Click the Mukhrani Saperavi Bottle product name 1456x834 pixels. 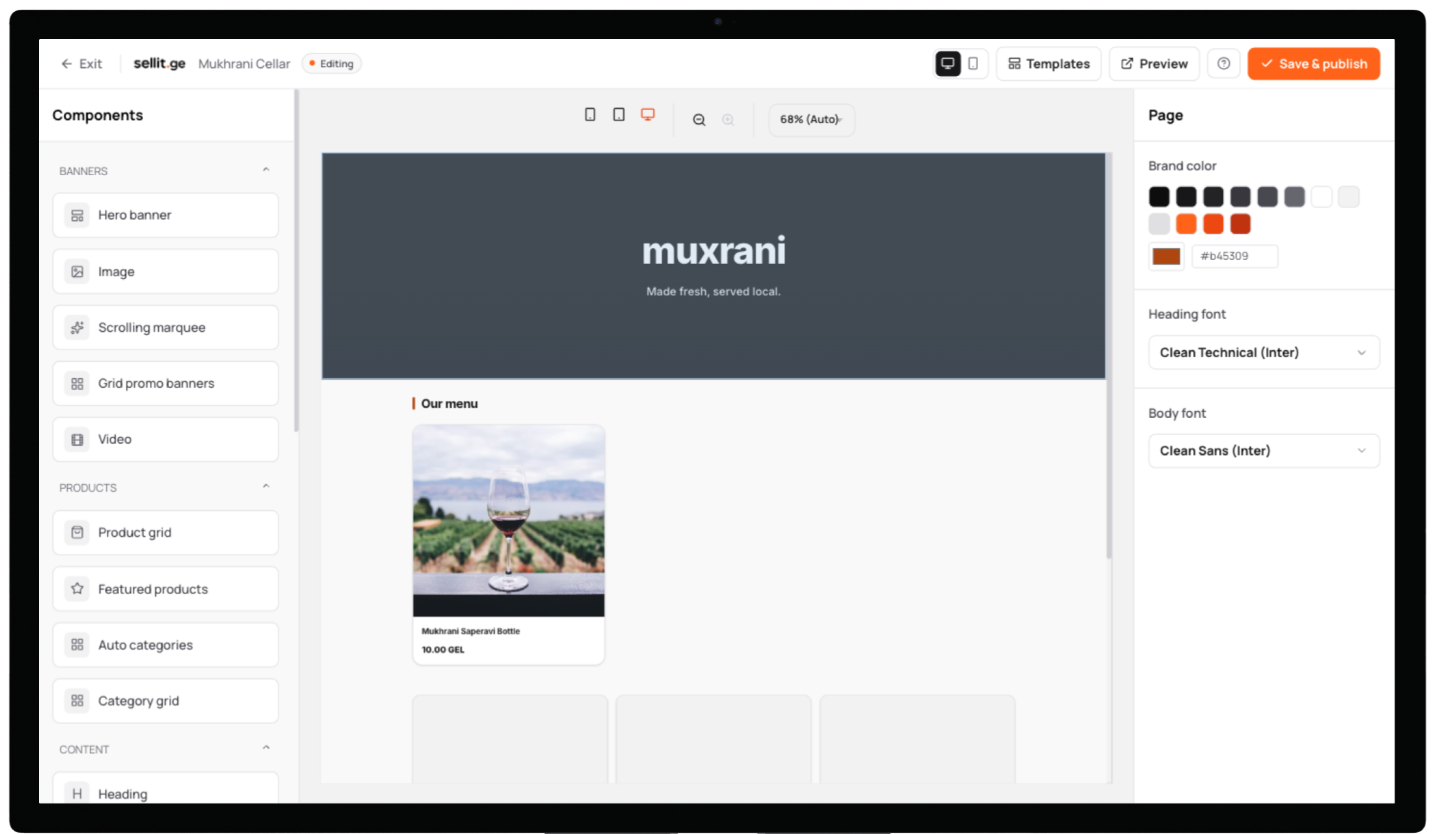[471, 631]
